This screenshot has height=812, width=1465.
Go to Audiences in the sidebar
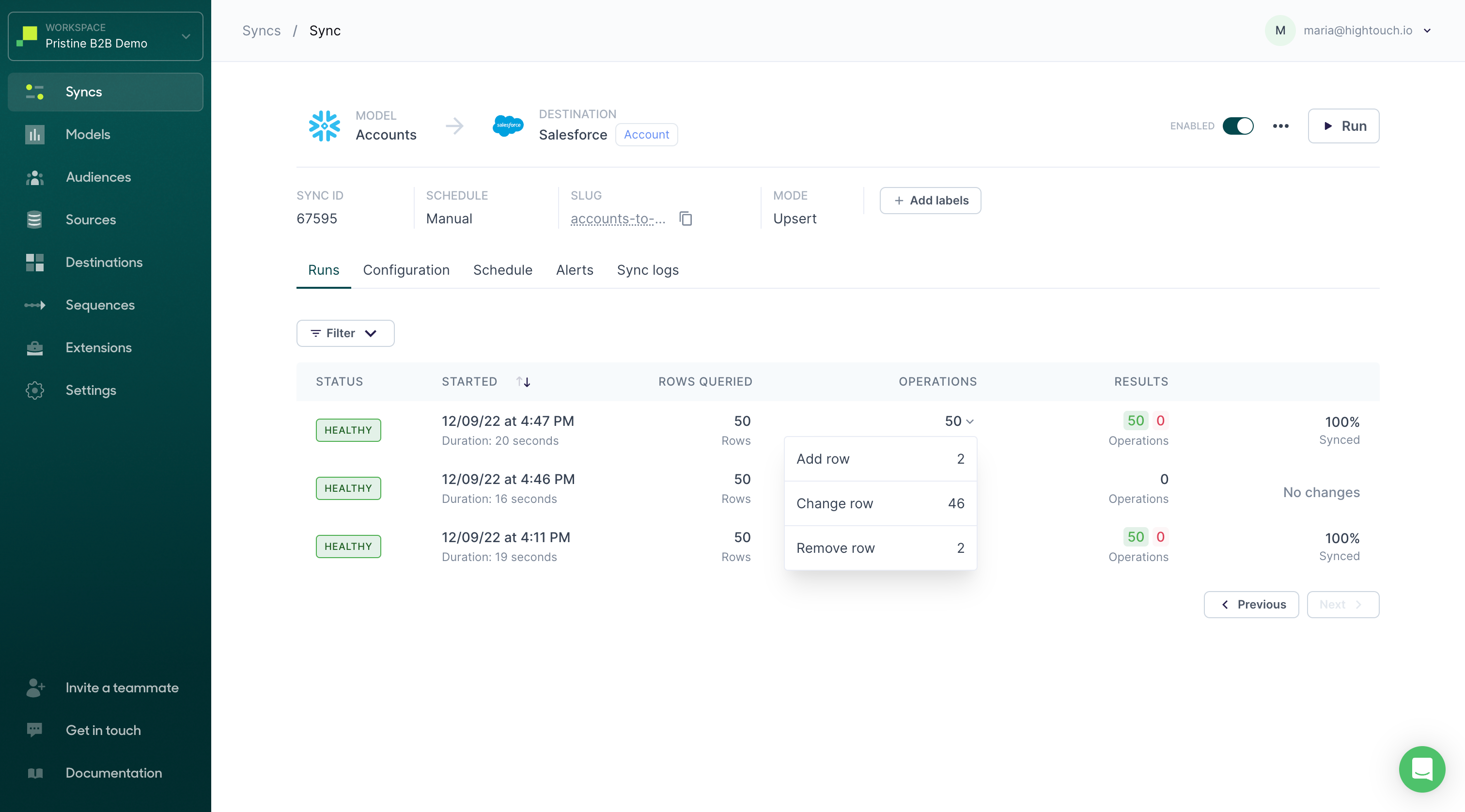click(x=98, y=177)
